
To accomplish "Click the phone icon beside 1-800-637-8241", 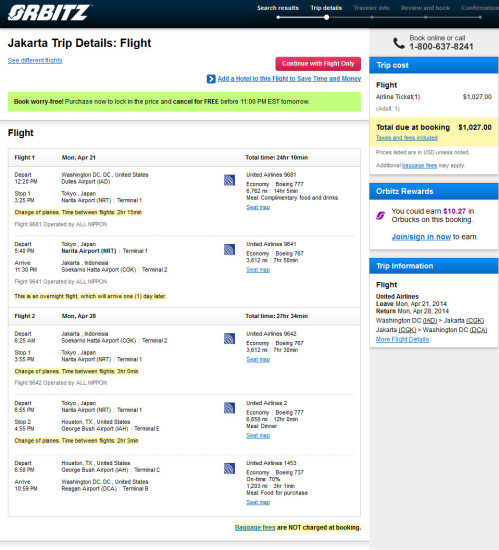I will tap(399, 43).
